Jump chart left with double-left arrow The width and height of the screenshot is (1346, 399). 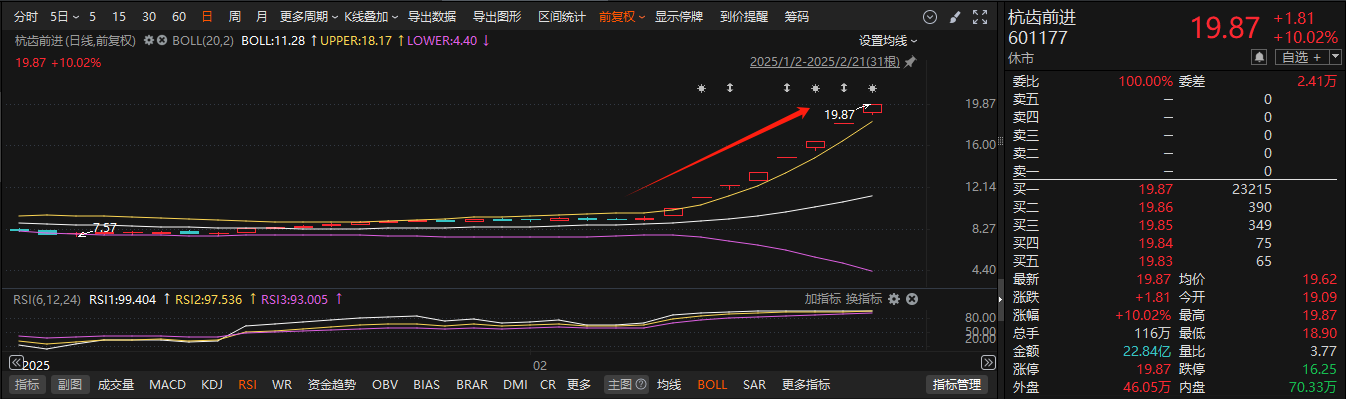pos(15,363)
